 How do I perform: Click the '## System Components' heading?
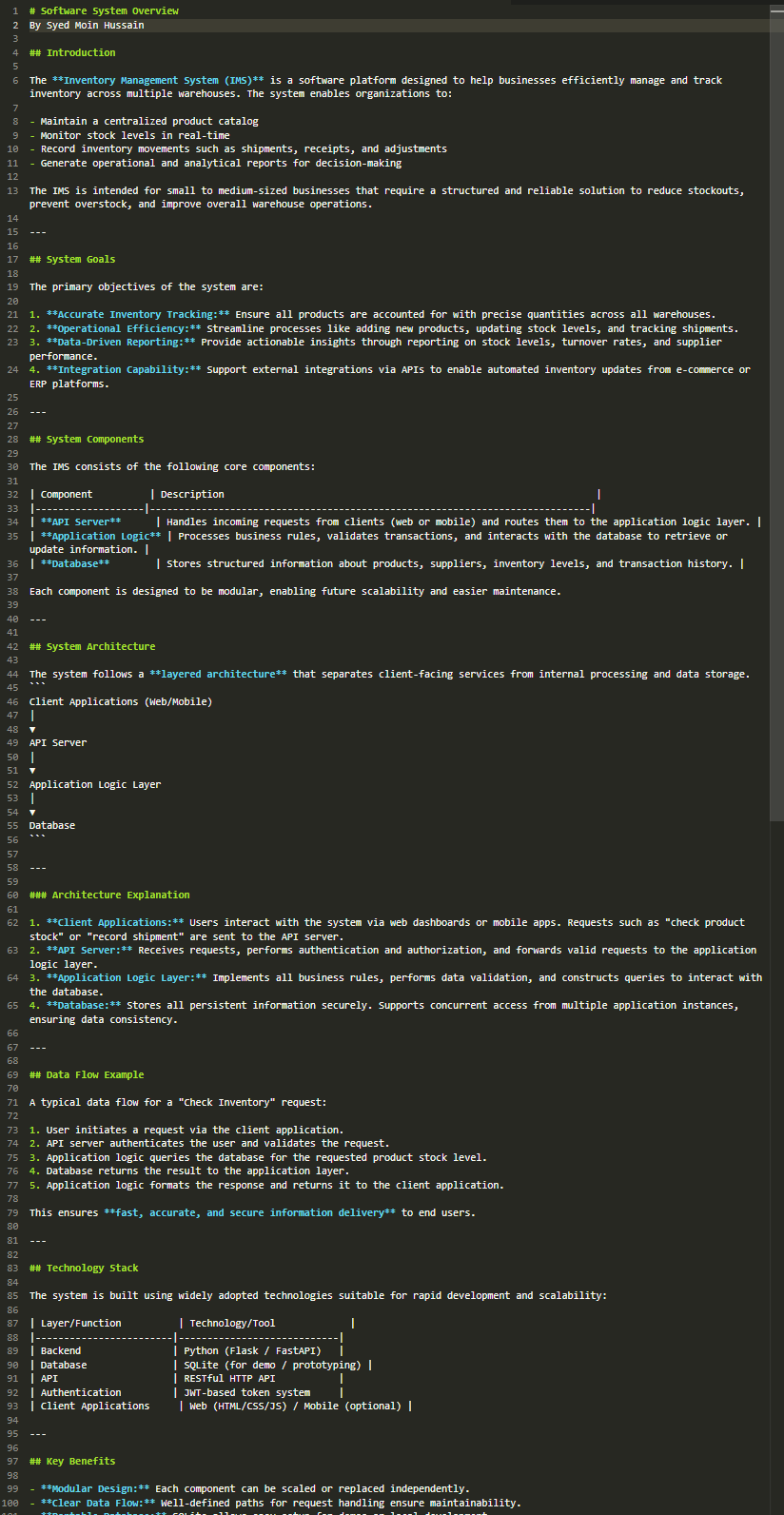[87, 439]
